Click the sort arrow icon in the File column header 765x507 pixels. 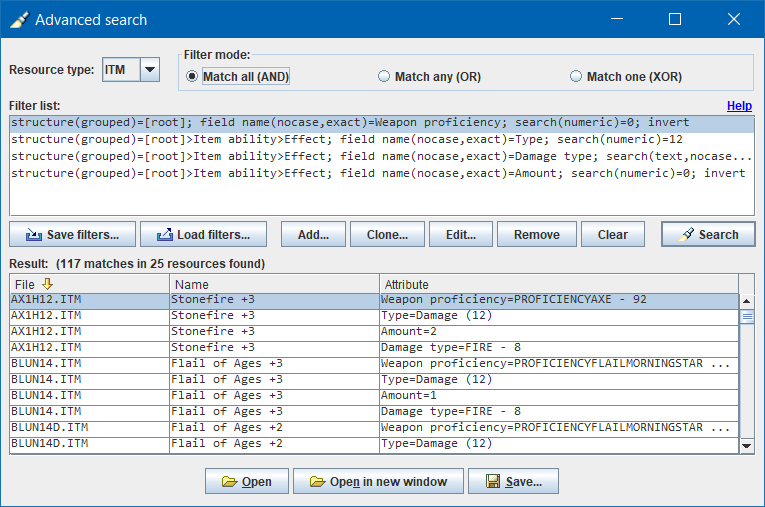[x=47, y=284]
